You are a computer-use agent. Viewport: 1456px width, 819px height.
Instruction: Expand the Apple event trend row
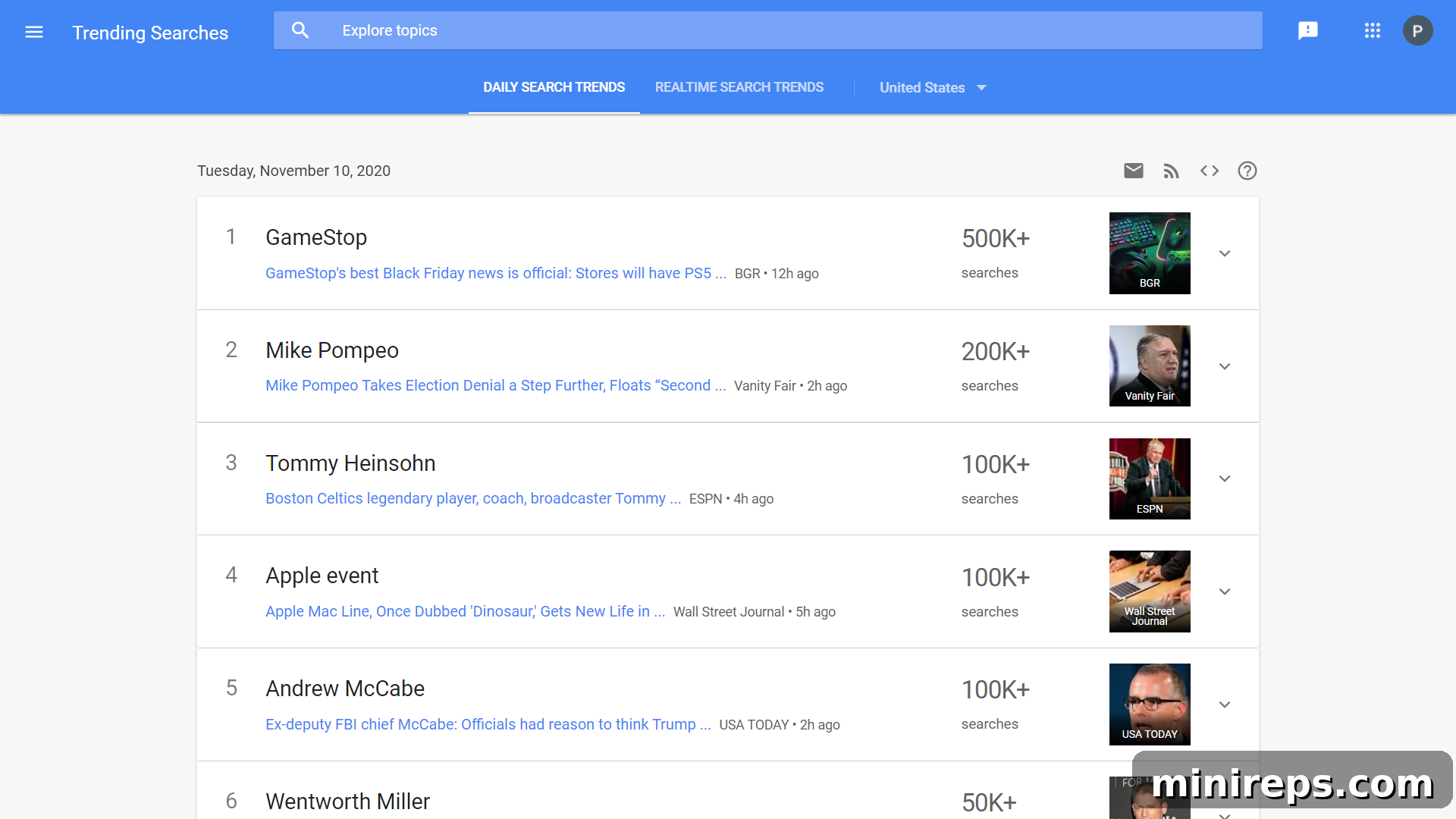1225,591
